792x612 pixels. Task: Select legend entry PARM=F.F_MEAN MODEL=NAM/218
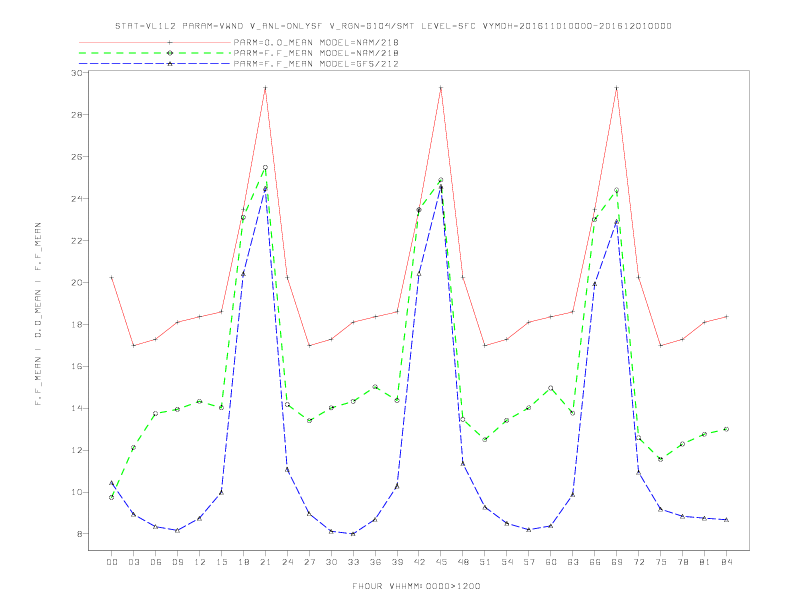coord(316,53)
